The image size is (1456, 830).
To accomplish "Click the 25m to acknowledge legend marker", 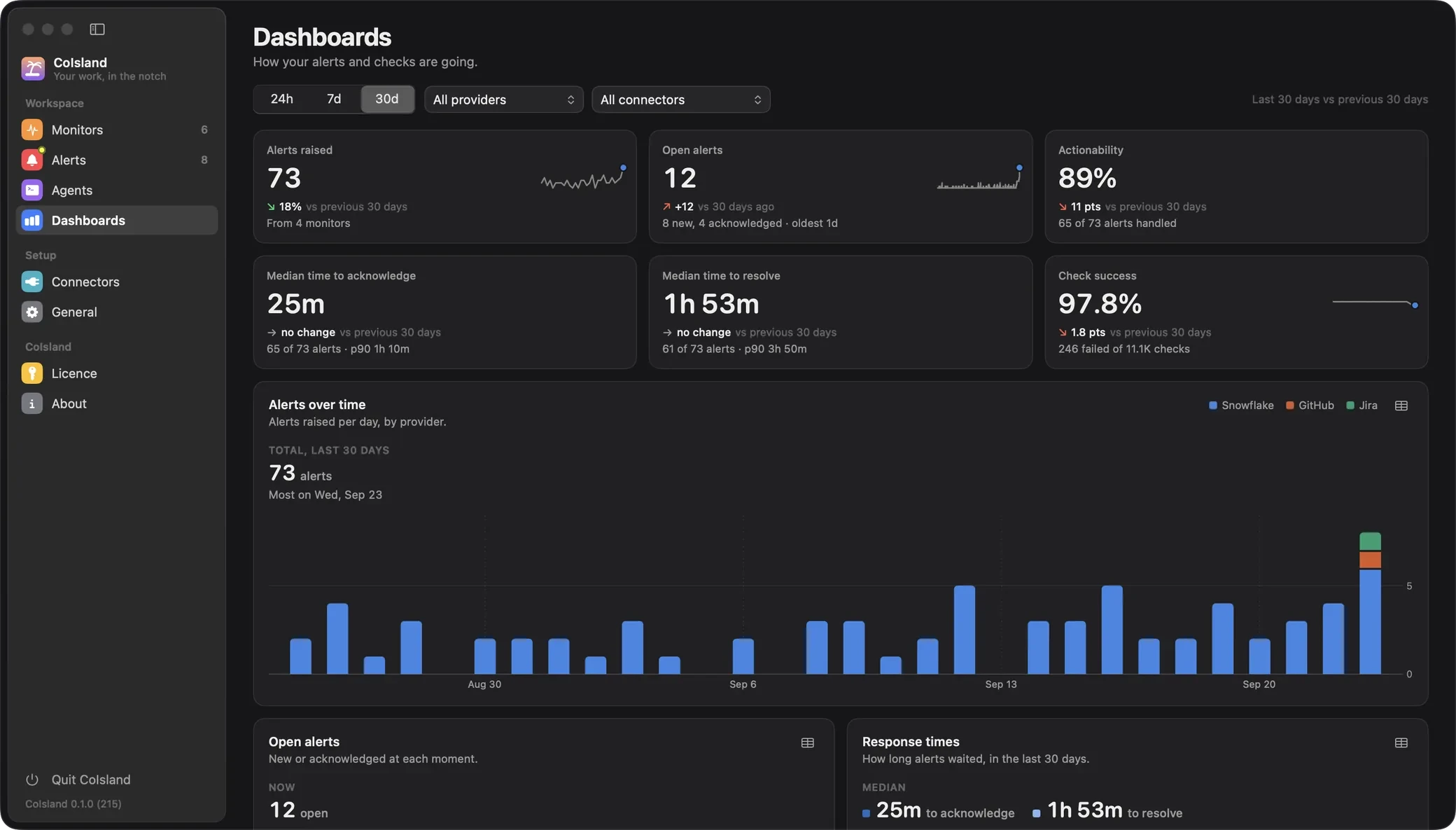I will coord(866,813).
